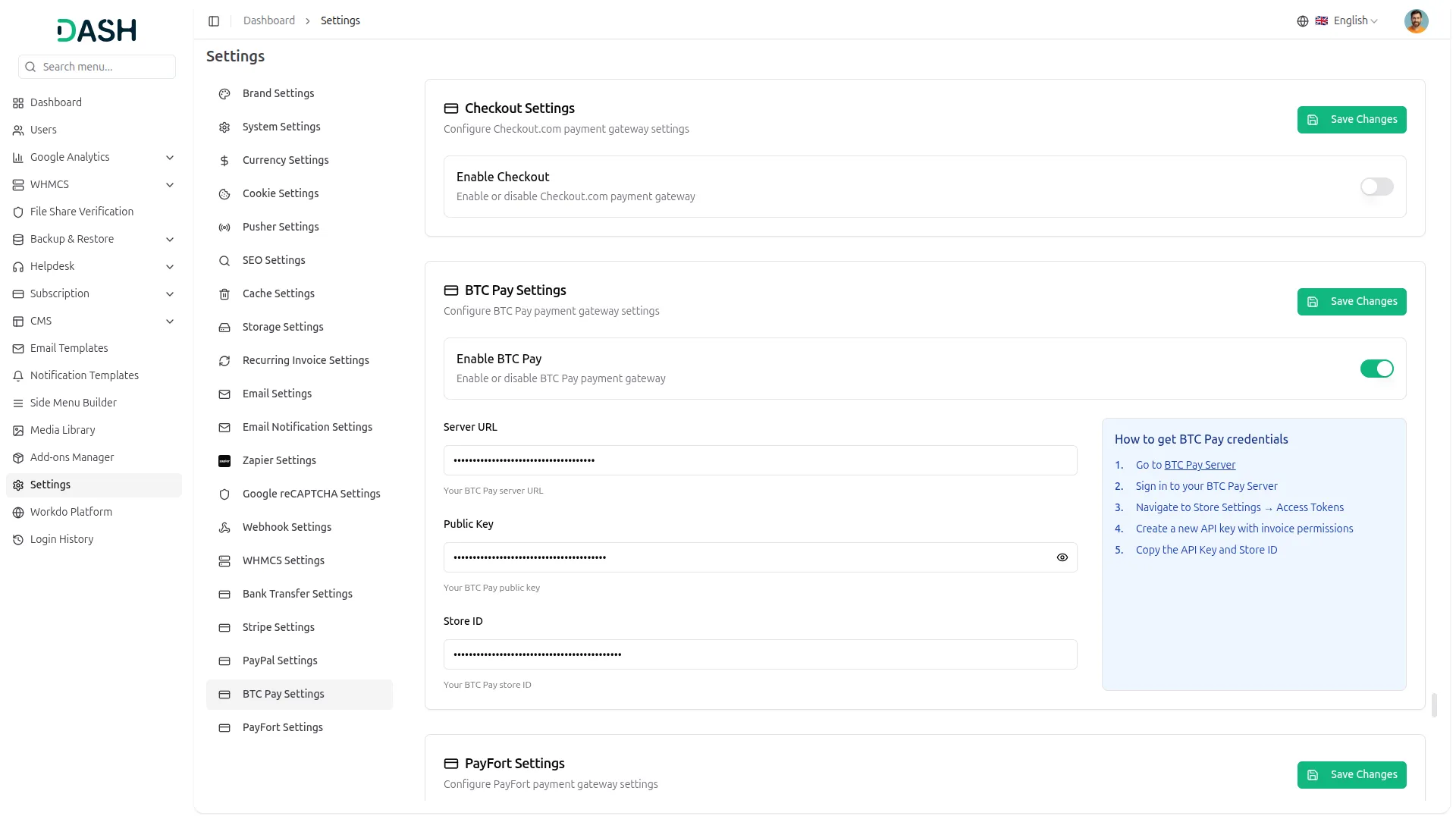Select Settings in the main sidebar
This screenshot has width=1456, height=819.
tap(94, 485)
